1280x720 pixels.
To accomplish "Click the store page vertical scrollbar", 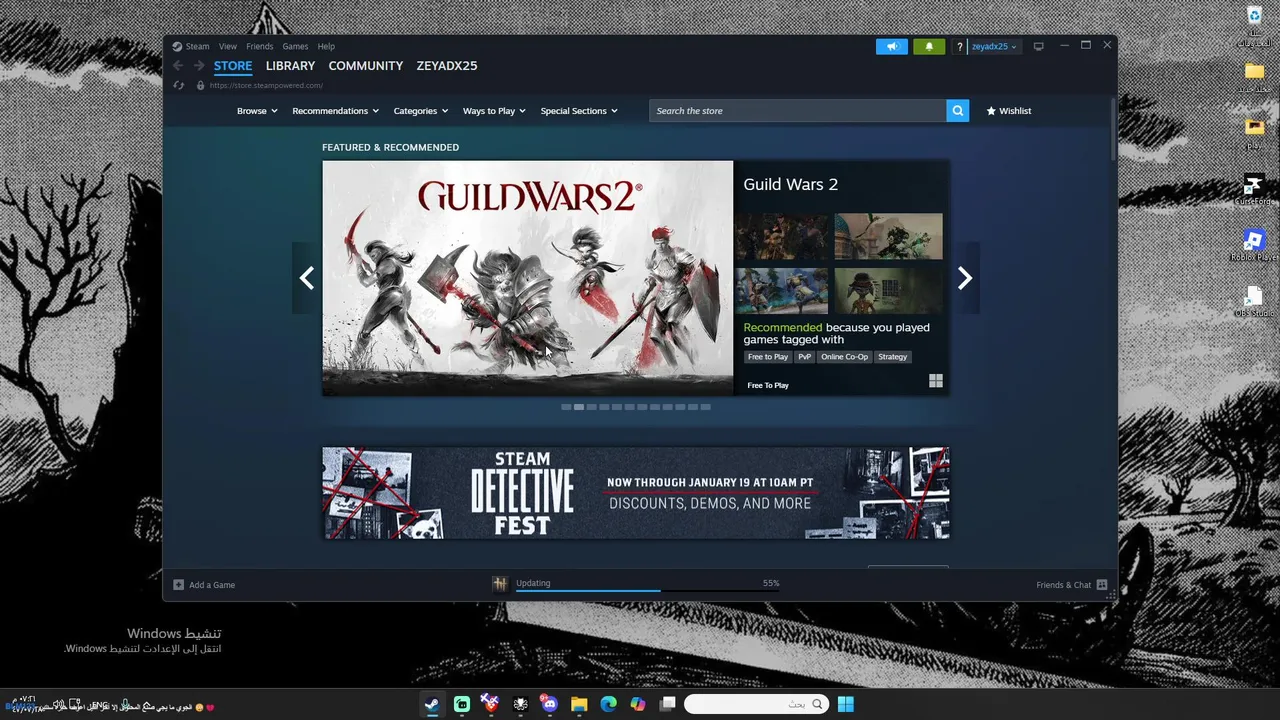I will pyautogui.click(x=1112, y=128).
